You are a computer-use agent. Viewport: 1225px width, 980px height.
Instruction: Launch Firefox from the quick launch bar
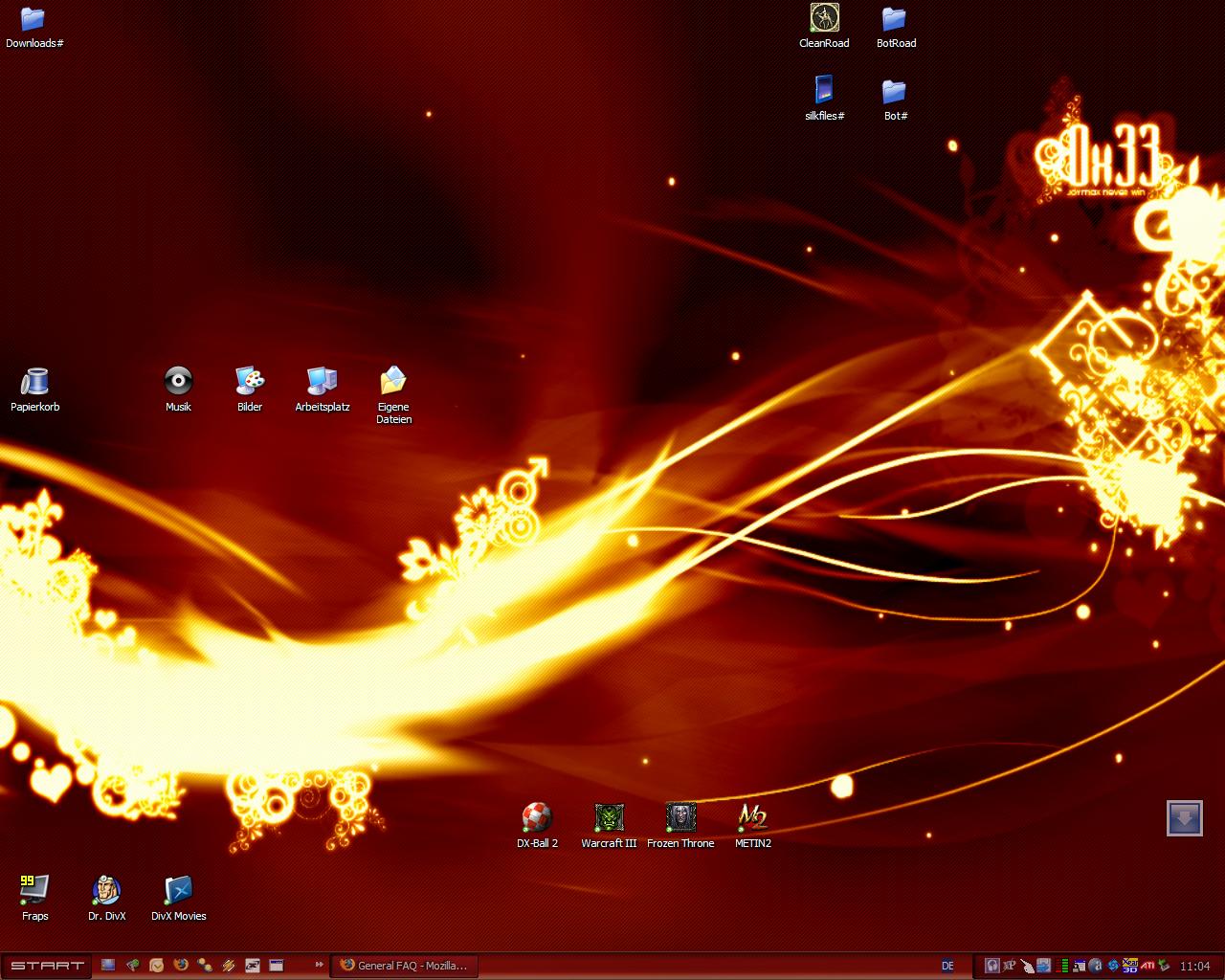pyautogui.click(x=181, y=966)
